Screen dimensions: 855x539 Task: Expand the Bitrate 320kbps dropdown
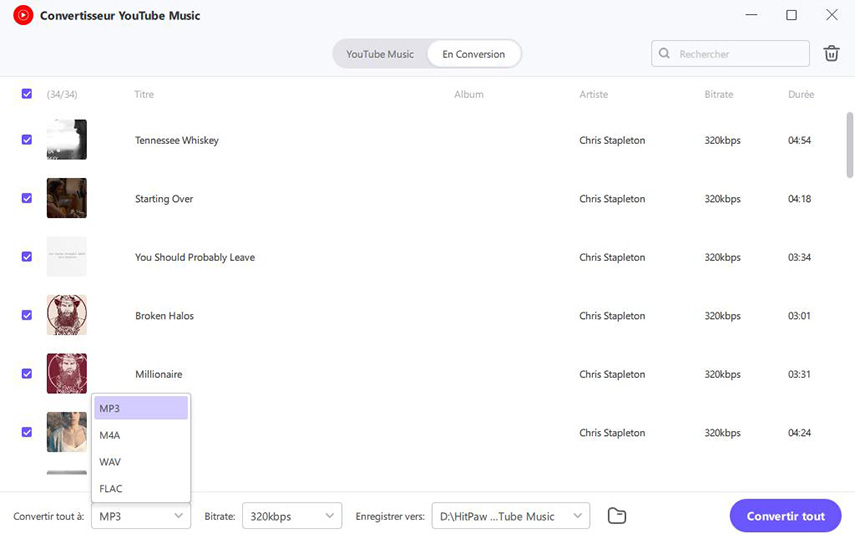[x=292, y=516]
